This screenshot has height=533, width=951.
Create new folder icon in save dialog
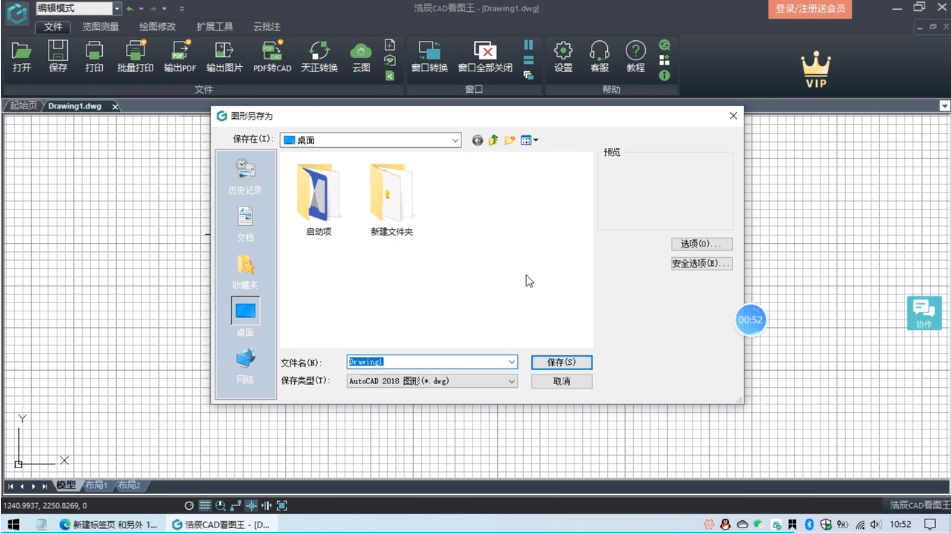(x=509, y=140)
